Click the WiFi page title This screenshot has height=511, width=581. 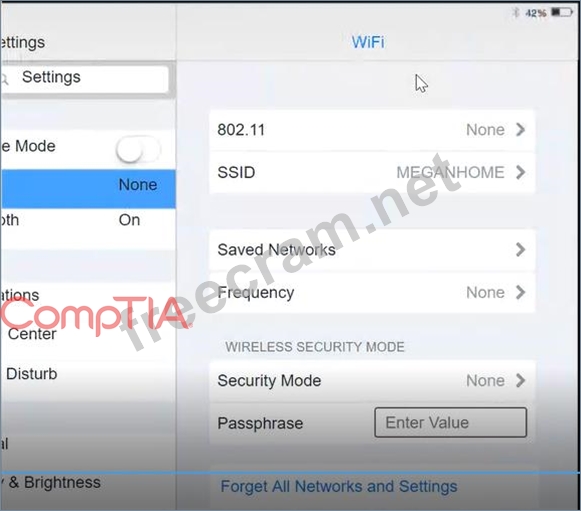pyautogui.click(x=368, y=42)
